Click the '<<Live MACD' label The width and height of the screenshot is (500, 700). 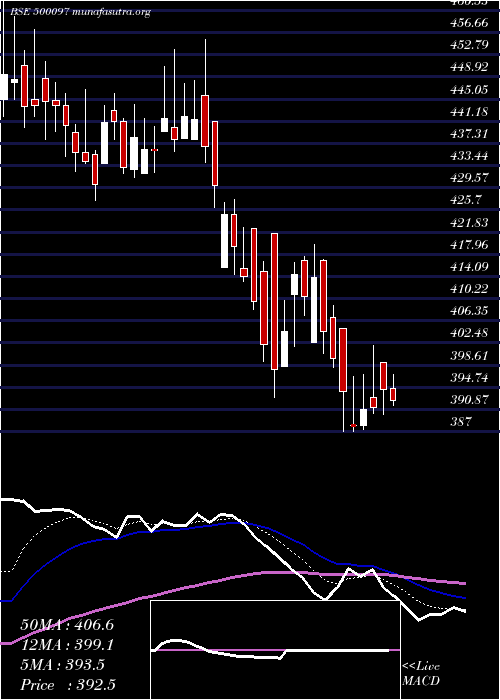[x=421, y=674]
